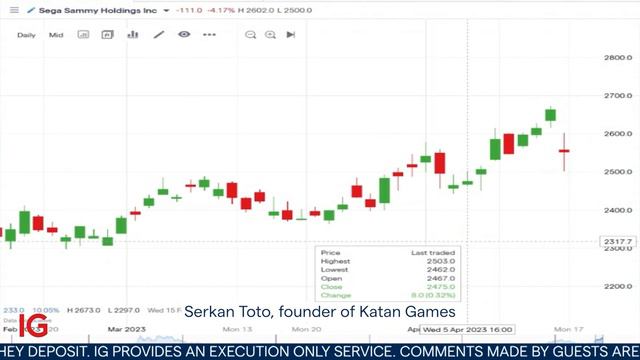Jump to latest candle with skip-forward icon
This screenshot has height=360, width=640.
click(x=291, y=35)
